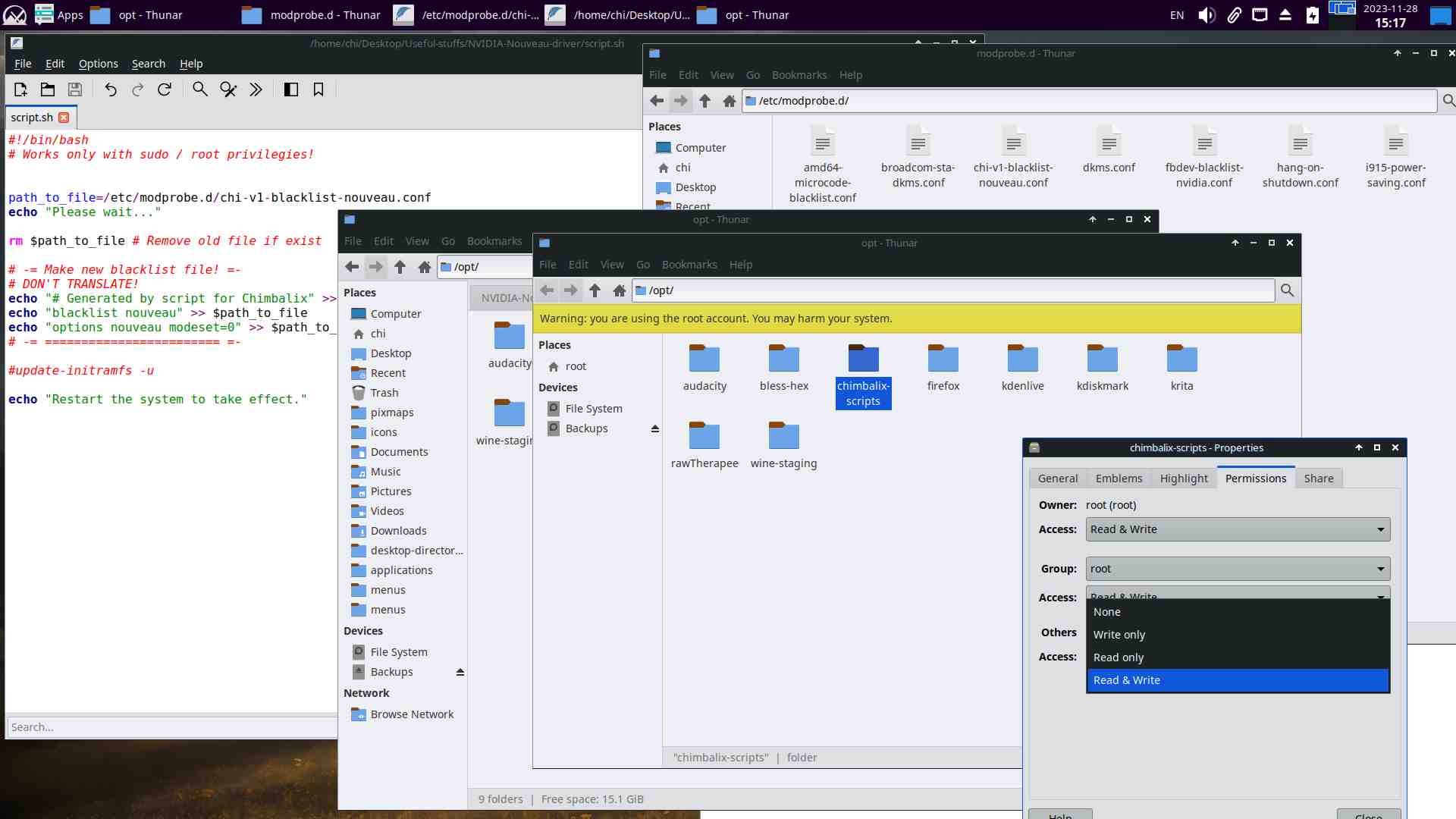Click the find magnifier icon in the editor toolbar
Image resolution: width=1456 pixels, height=819 pixels.
pos(199,89)
